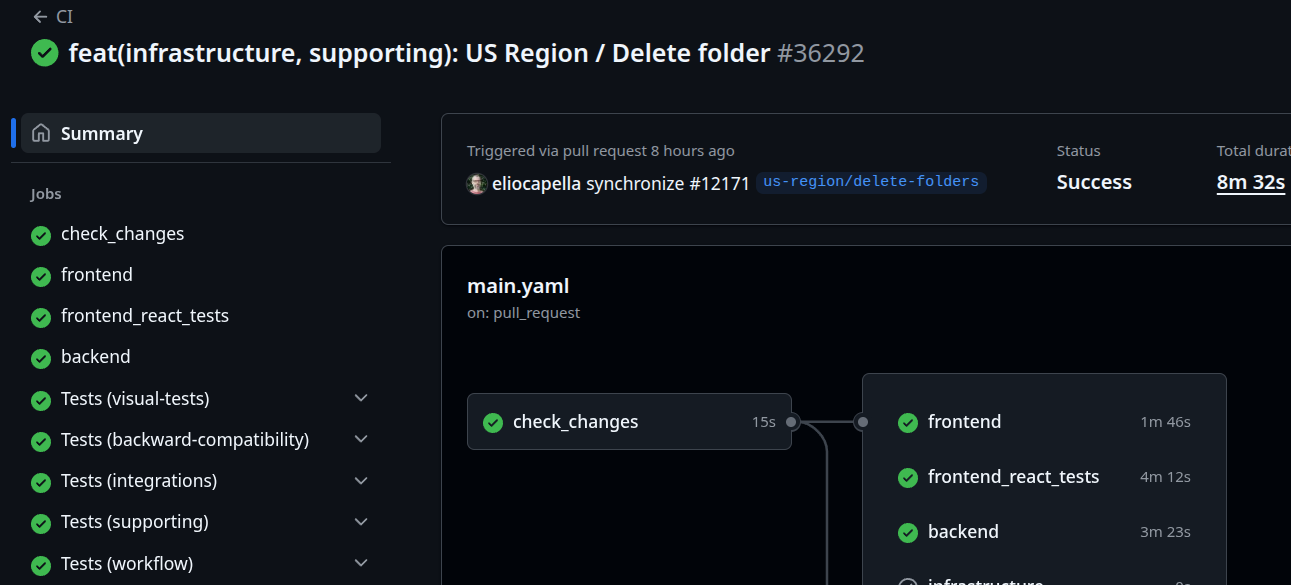
Task: Expand Tests (supporting) job group
Action: [361, 522]
